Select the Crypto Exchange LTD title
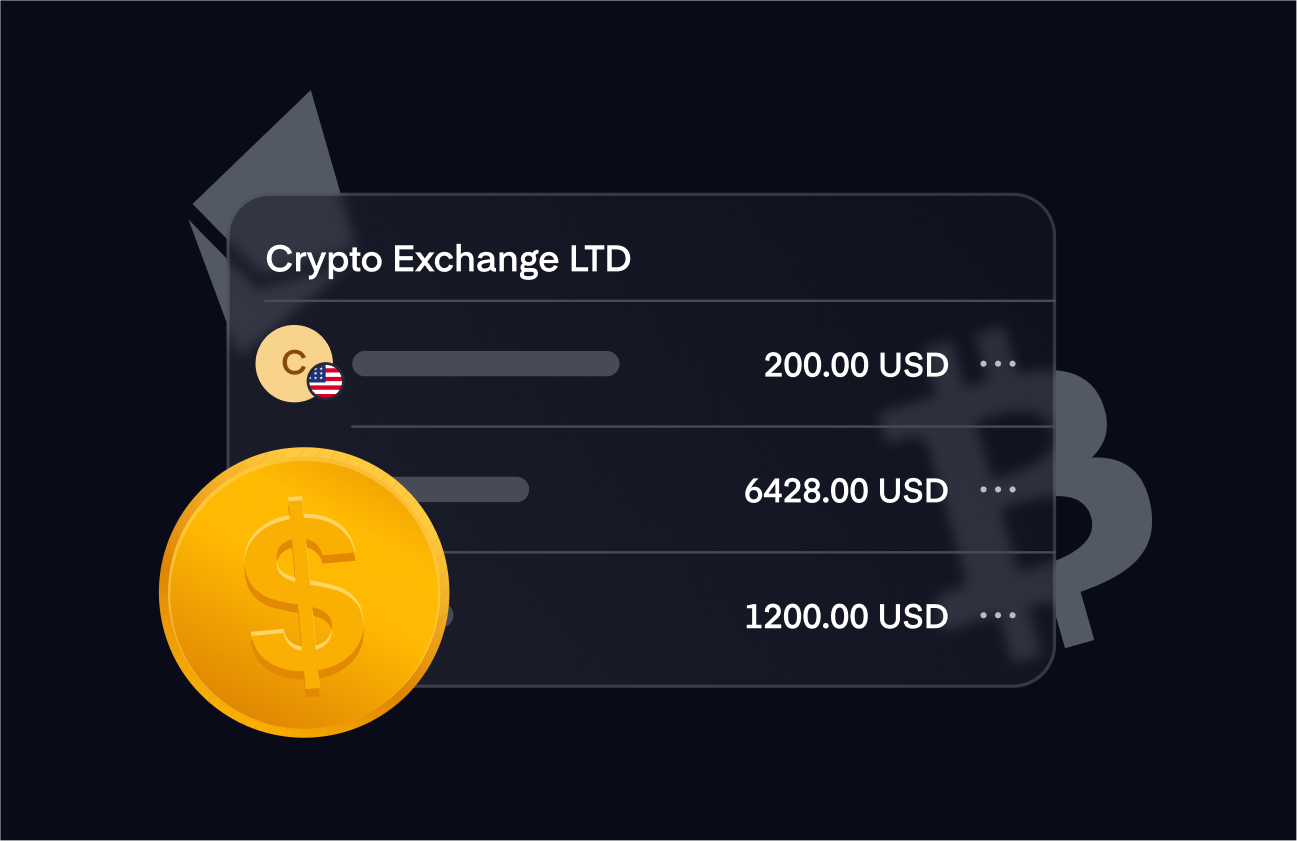Image resolution: width=1297 pixels, height=841 pixels. (448, 260)
